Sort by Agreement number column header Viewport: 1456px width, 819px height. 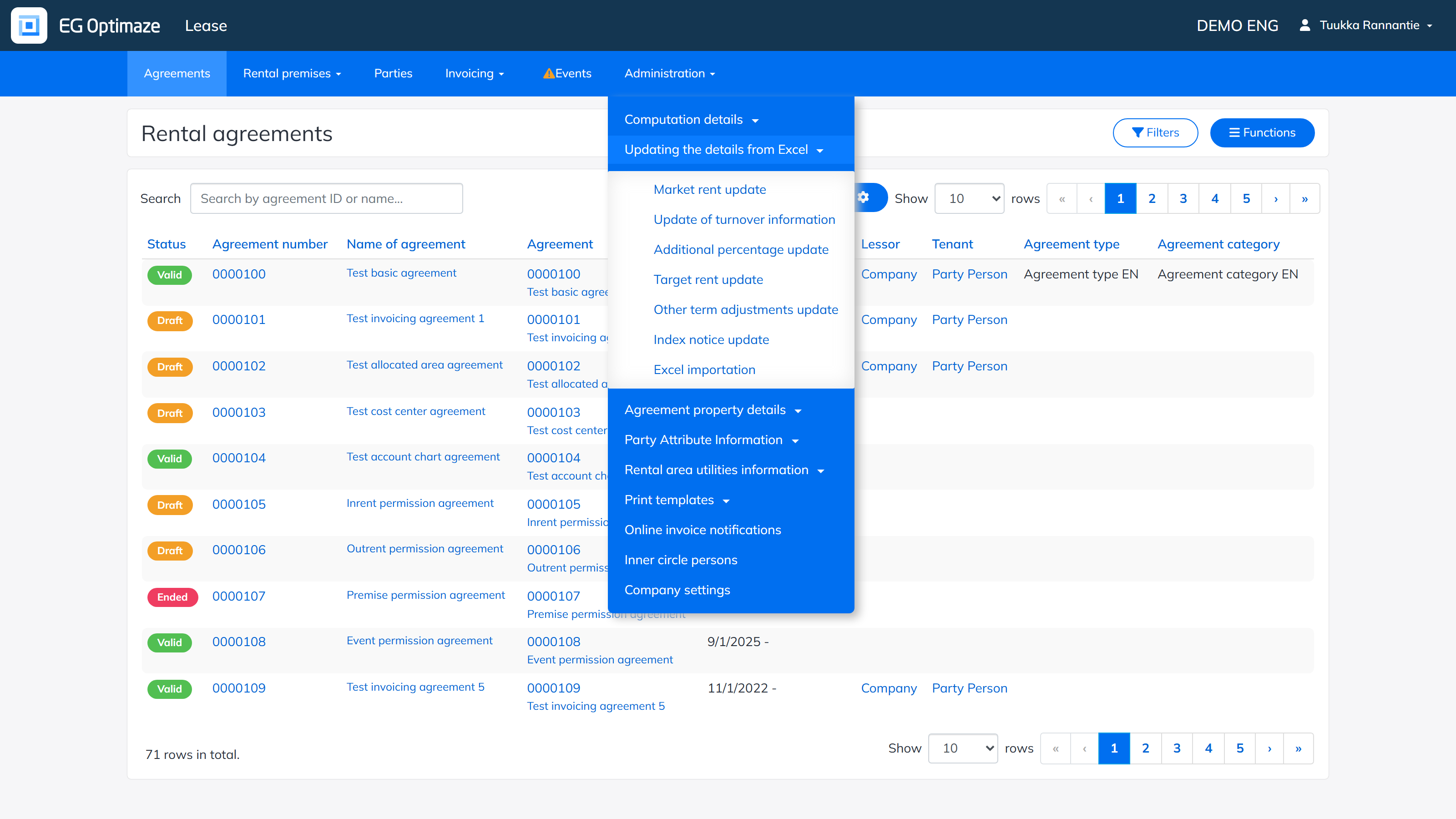[x=270, y=244]
